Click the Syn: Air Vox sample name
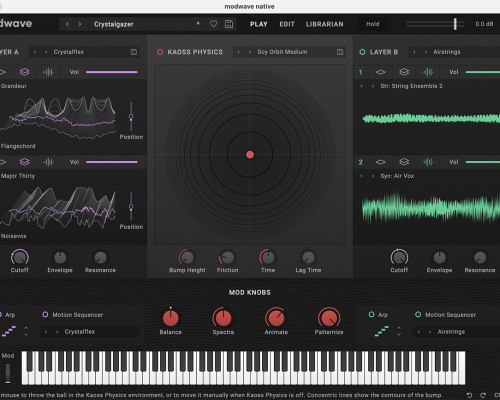The height and width of the screenshot is (400, 500). (397, 176)
